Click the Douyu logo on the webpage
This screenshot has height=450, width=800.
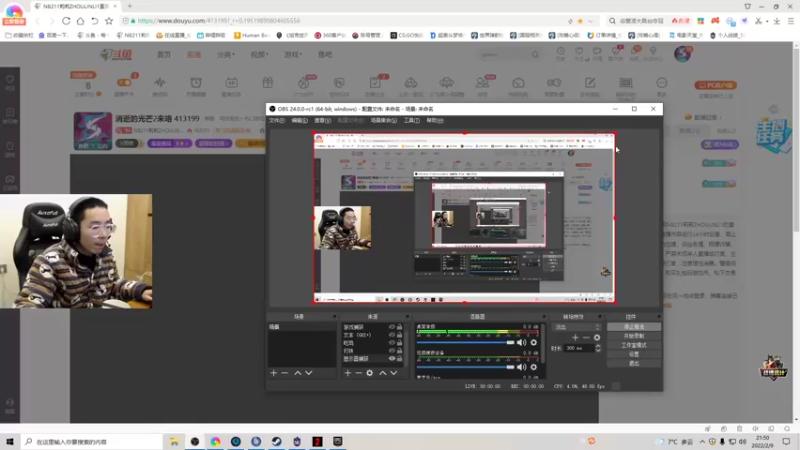tap(116, 55)
